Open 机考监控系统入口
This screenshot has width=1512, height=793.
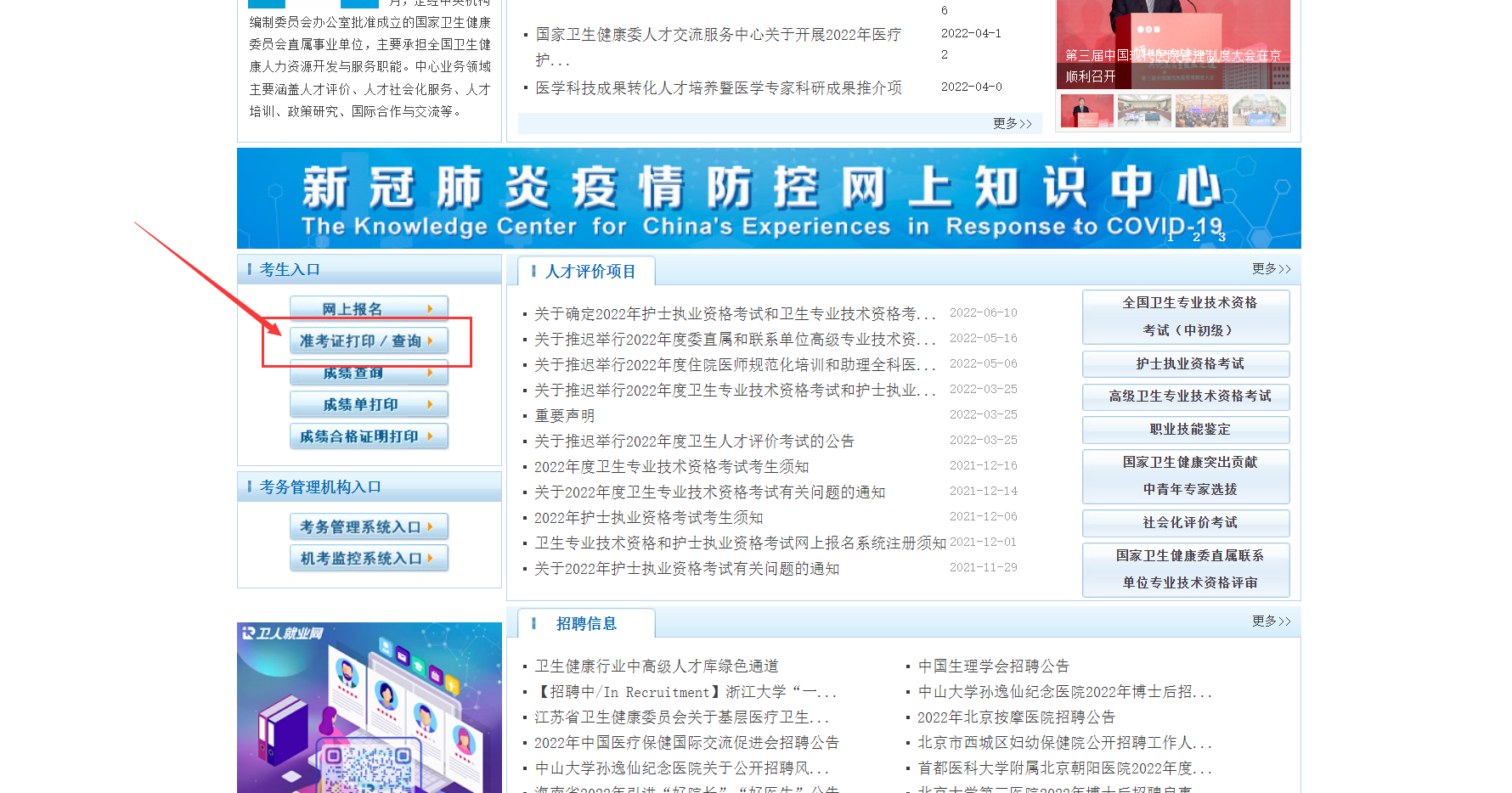pyautogui.click(x=368, y=559)
